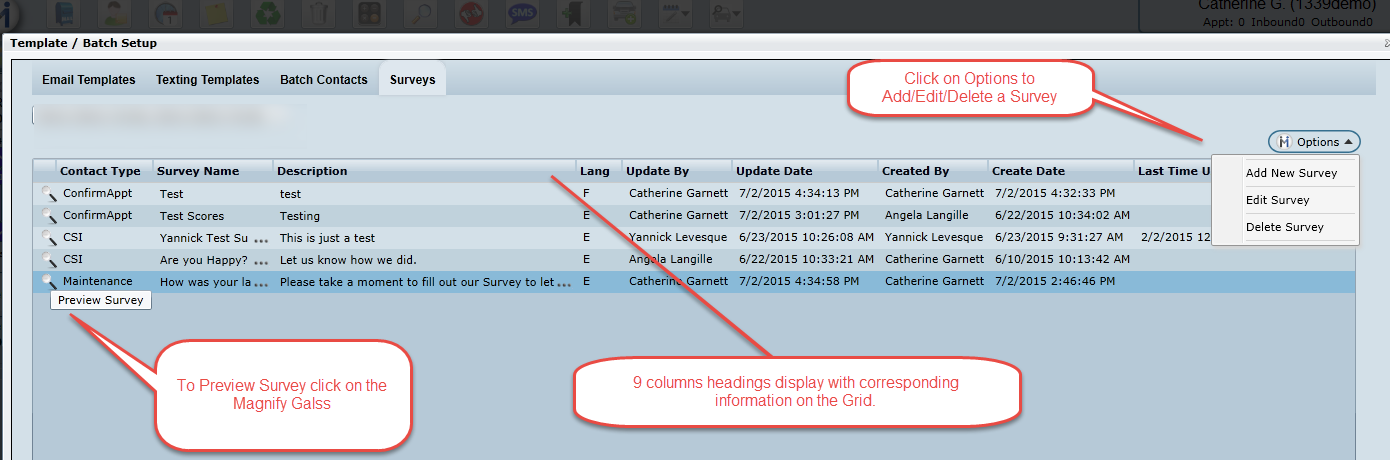Select Delete Survey in the Options menu
The height and width of the screenshot is (460, 1390).
point(1284,227)
